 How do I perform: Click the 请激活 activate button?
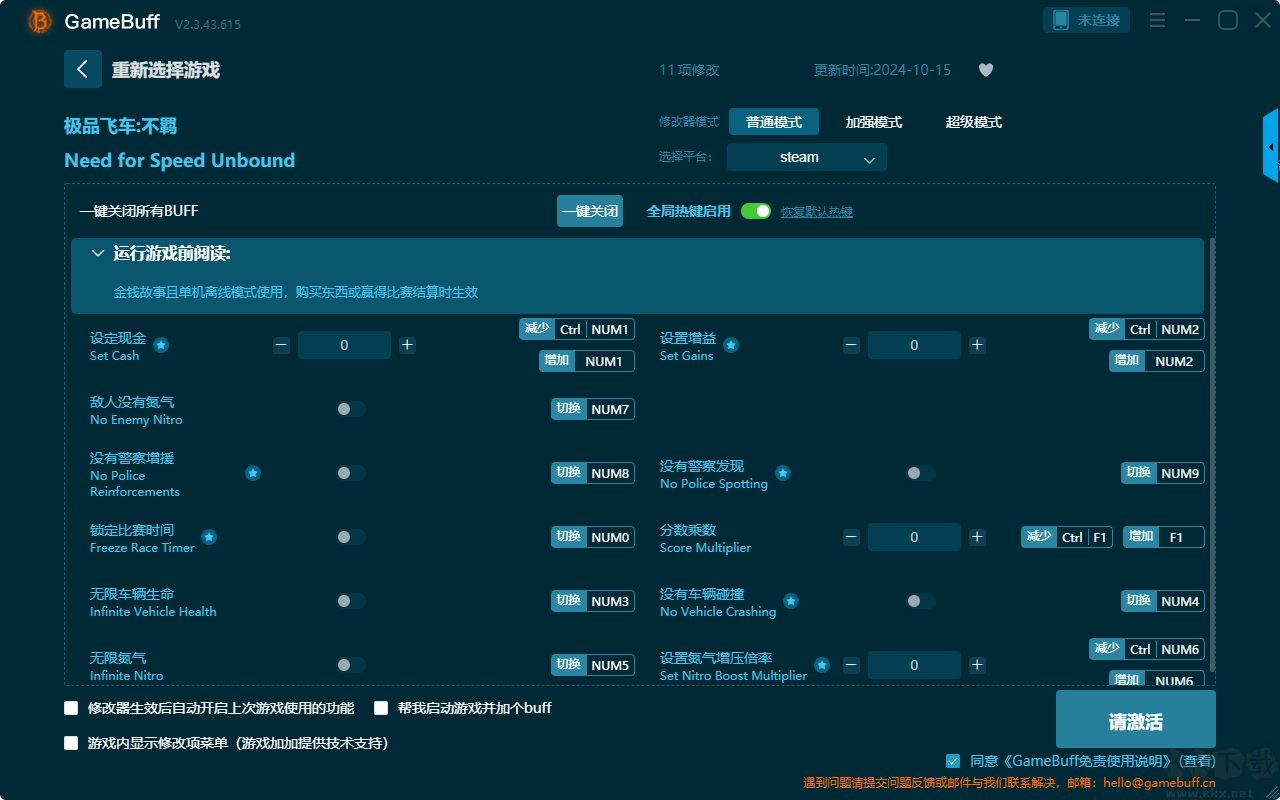point(1136,721)
